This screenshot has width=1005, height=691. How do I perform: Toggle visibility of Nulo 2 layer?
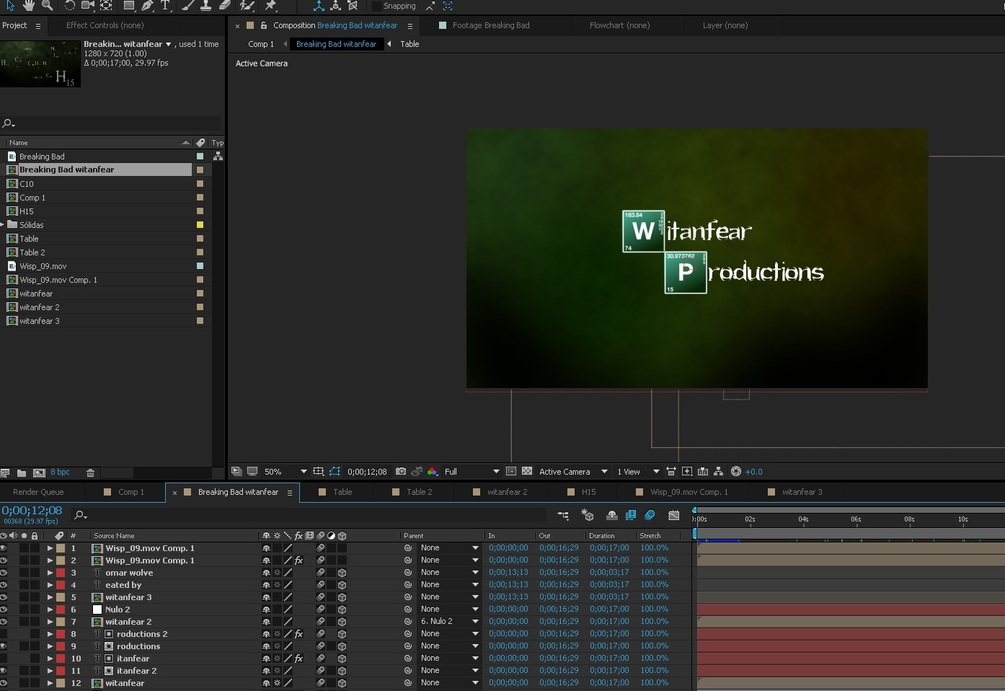coord(4,610)
